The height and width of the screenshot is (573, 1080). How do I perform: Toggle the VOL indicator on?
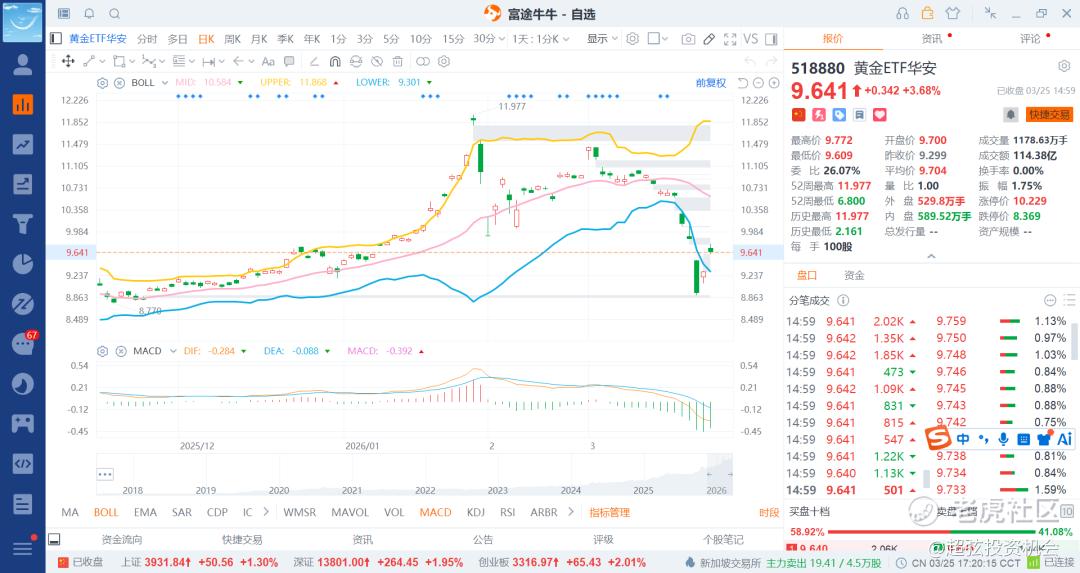pyautogui.click(x=394, y=512)
